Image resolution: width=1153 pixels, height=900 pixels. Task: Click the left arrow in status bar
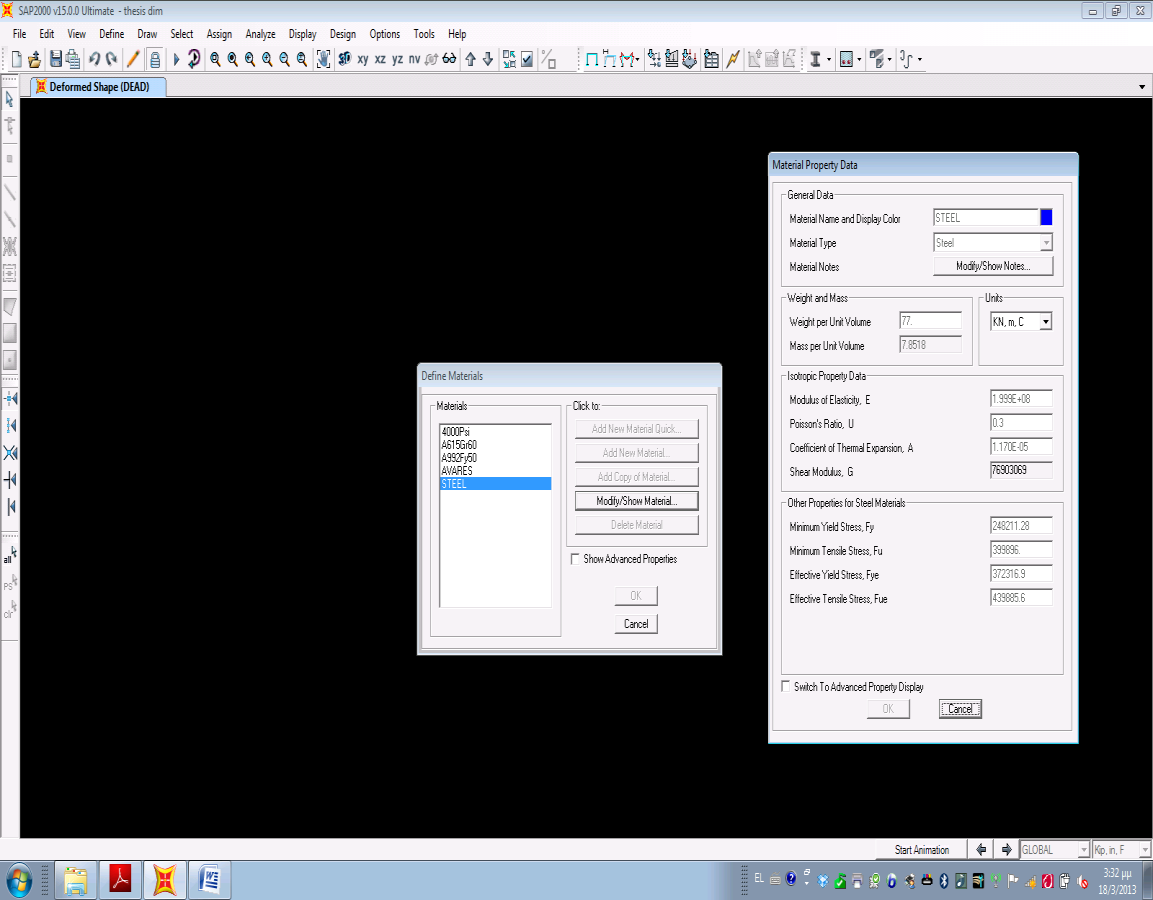[x=981, y=849]
